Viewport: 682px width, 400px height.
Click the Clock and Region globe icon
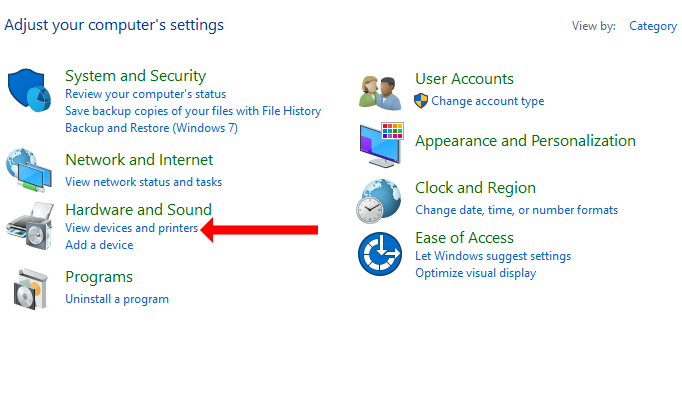[378, 201]
